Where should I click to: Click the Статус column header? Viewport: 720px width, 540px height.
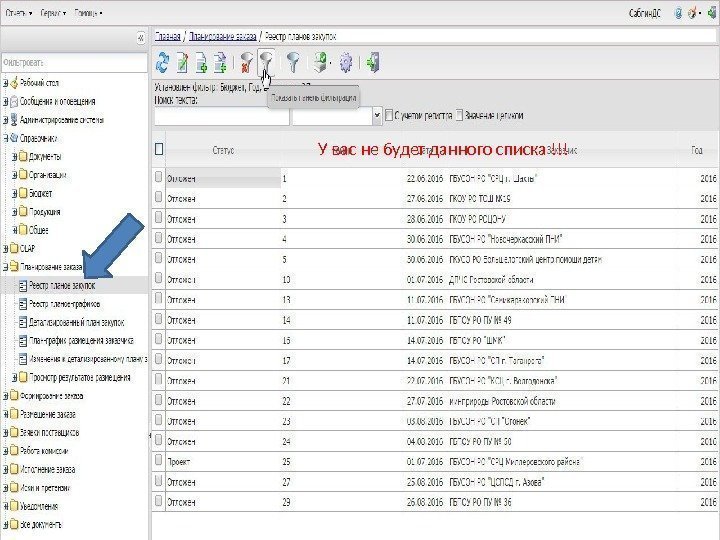pyautogui.click(x=223, y=150)
